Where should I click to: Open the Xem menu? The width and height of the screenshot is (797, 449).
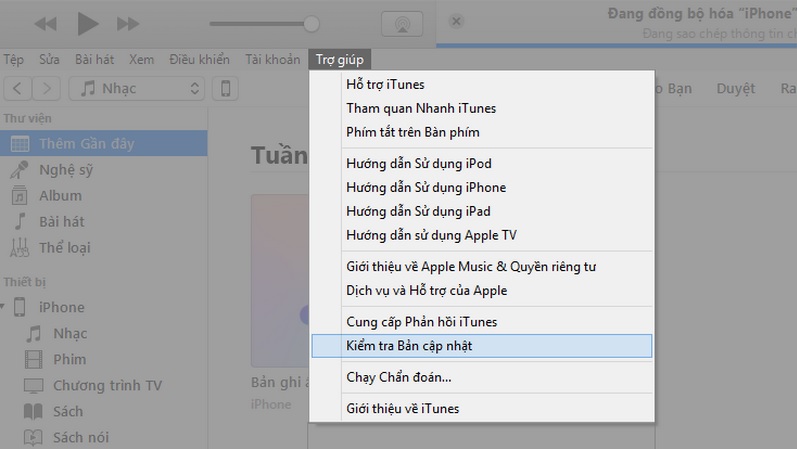141,59
